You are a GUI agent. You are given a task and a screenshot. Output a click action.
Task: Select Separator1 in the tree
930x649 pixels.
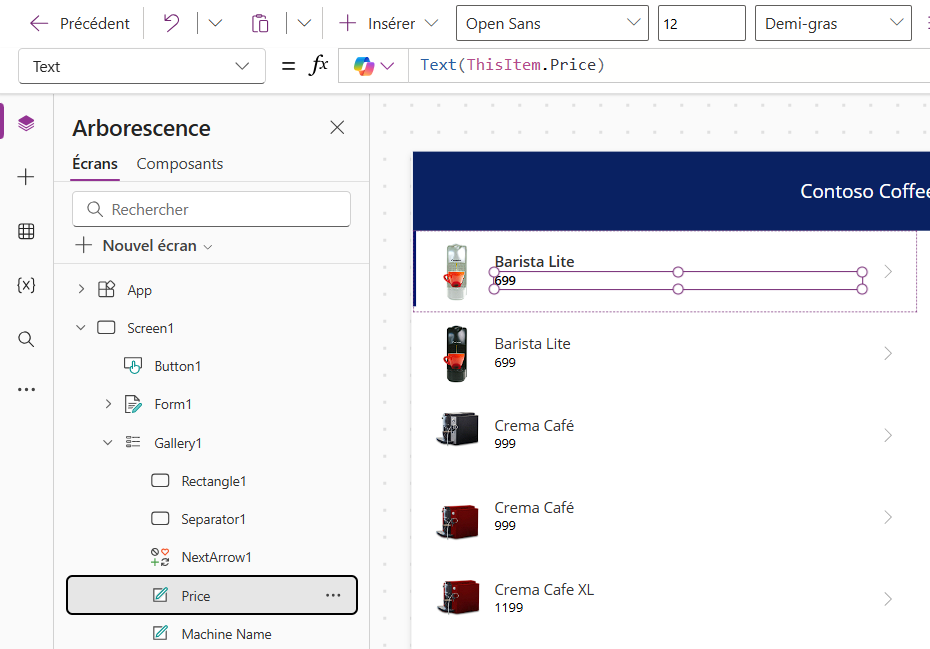214,519
